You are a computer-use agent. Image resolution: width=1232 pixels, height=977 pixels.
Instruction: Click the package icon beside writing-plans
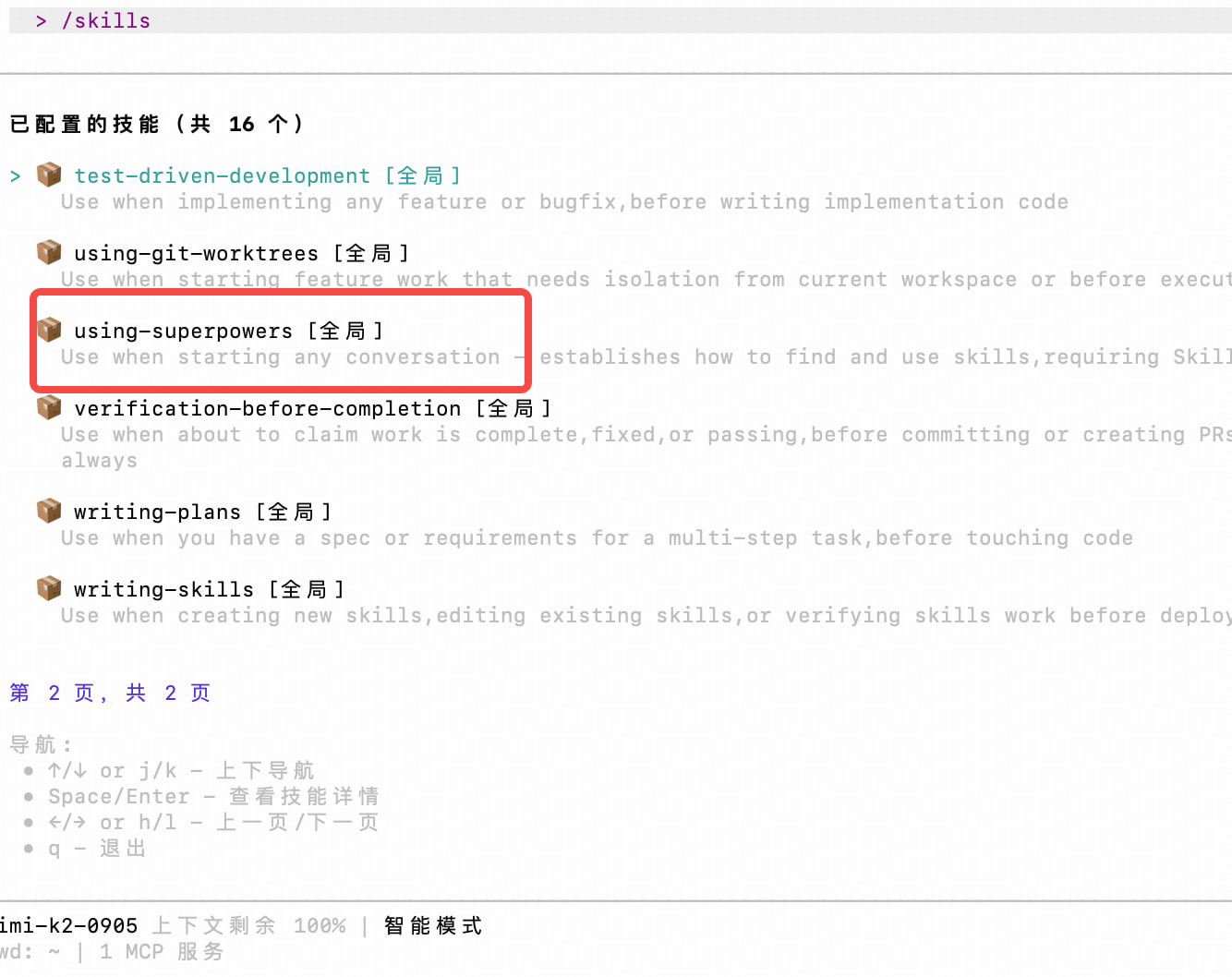pos(49,510)
